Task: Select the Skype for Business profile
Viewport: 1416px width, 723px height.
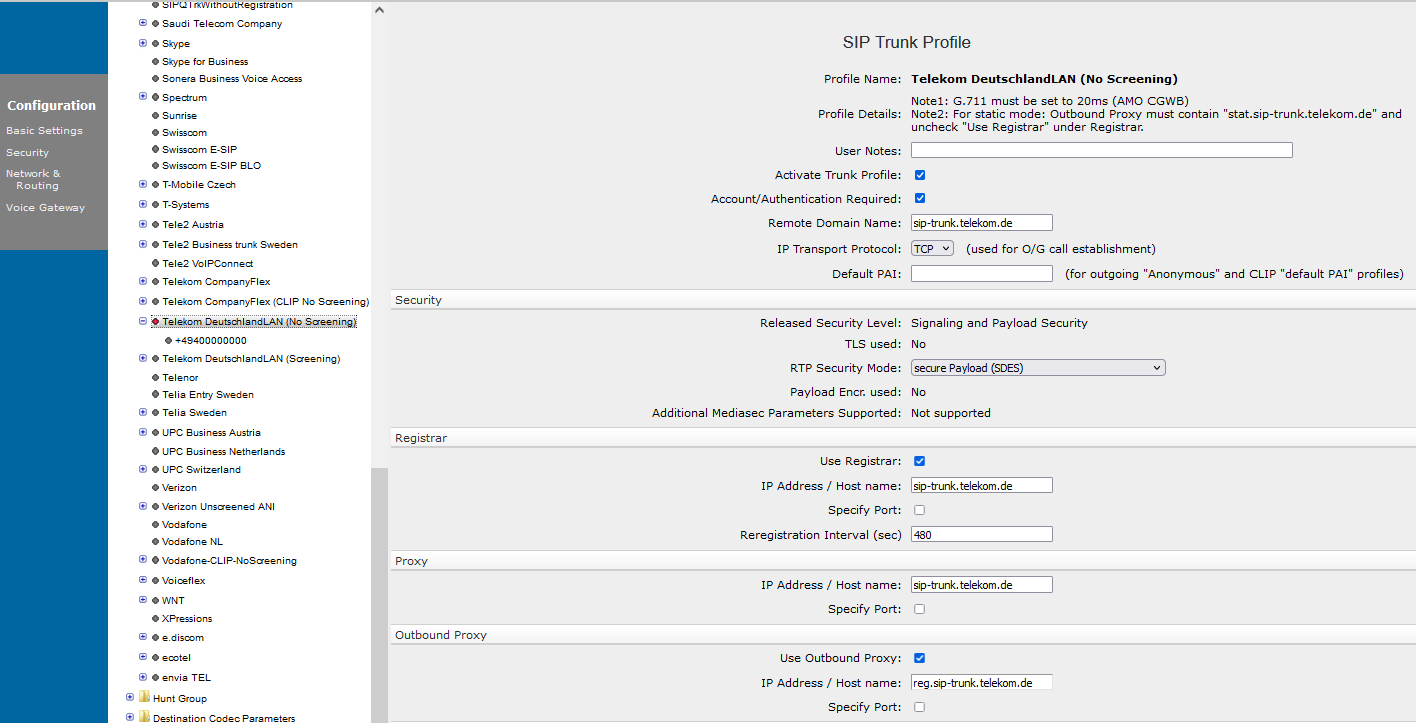Action: [x=205, y=62]
